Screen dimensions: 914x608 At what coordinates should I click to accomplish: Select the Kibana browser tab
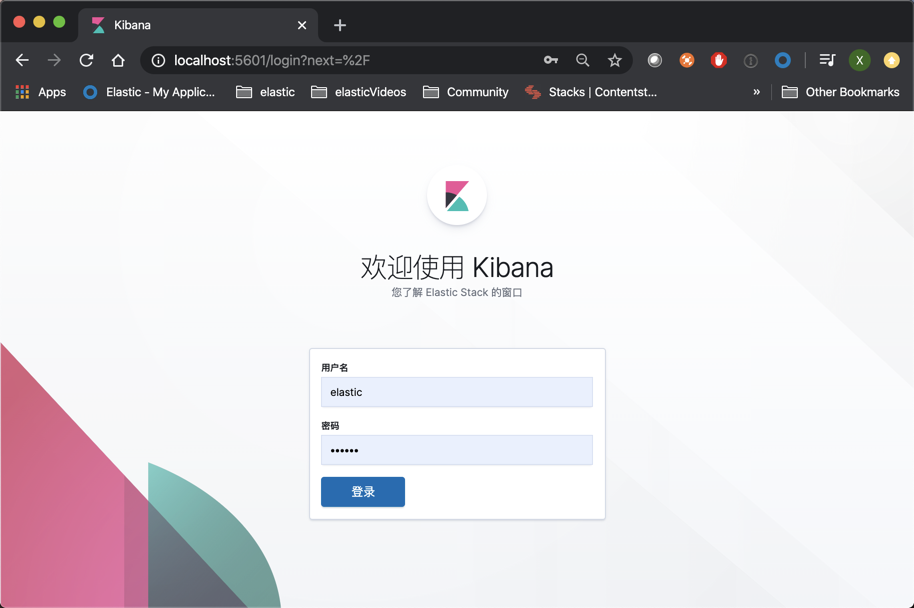[x=198, y=25]
